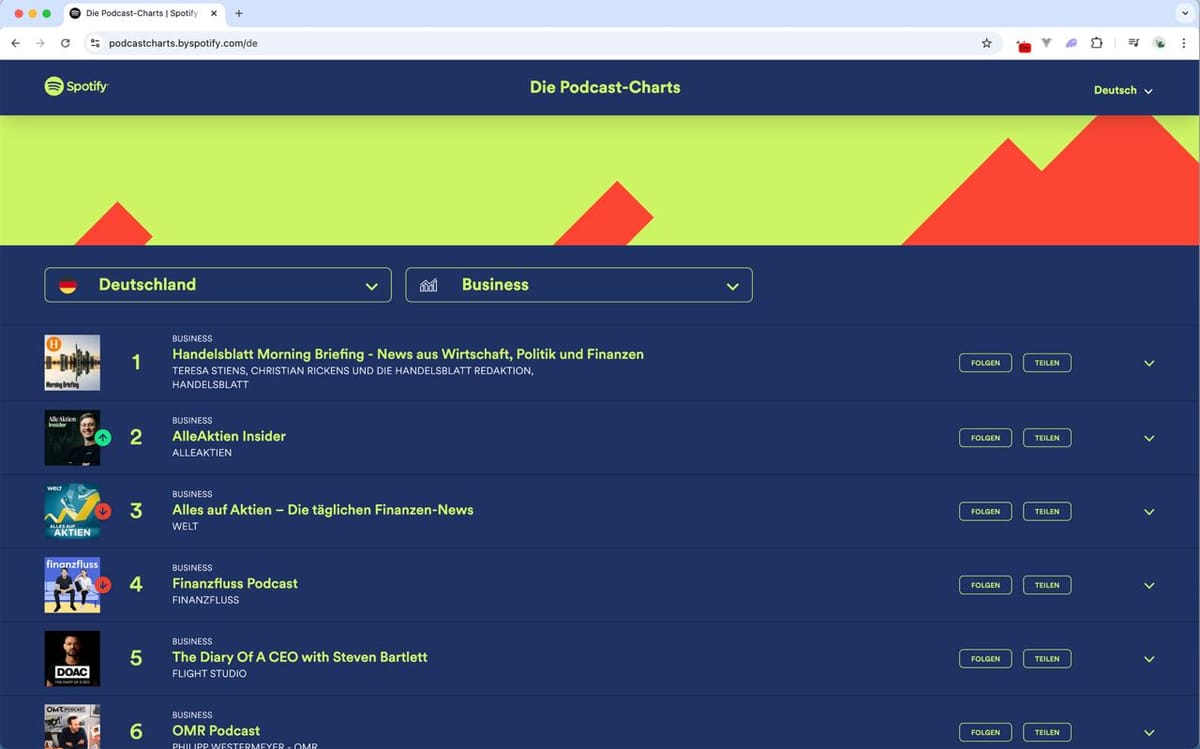Open AlleAktien Insider cover art
This screenshot has width=1200, height=749.
(72, 437)
